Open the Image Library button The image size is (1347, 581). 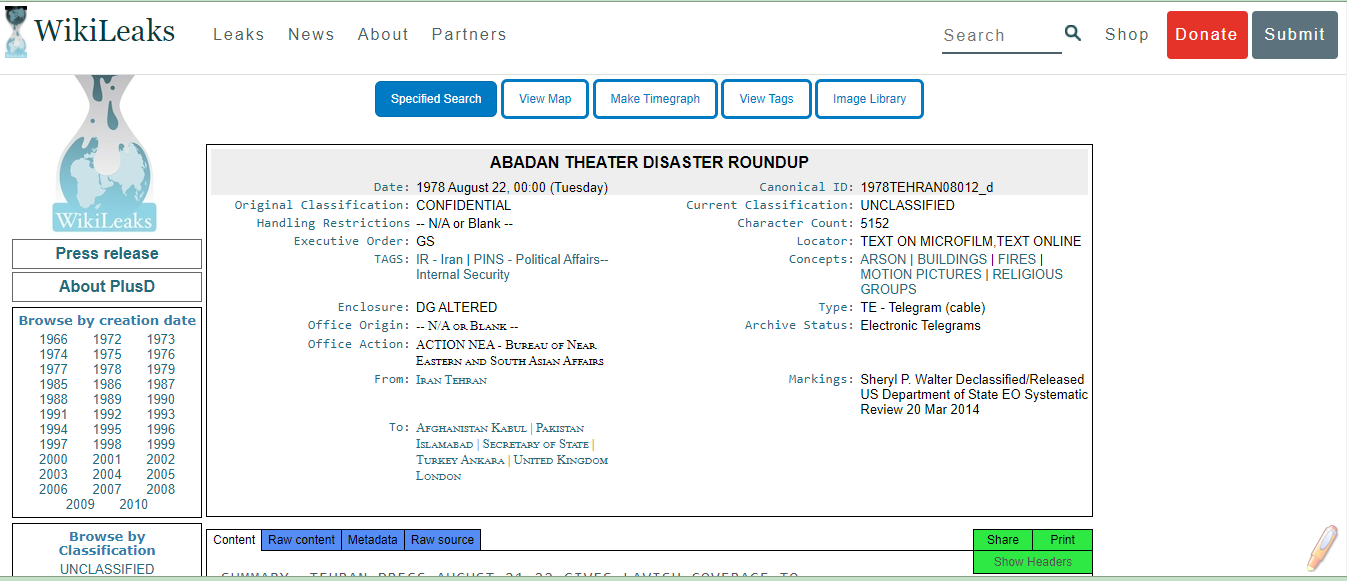click(869, 99)
